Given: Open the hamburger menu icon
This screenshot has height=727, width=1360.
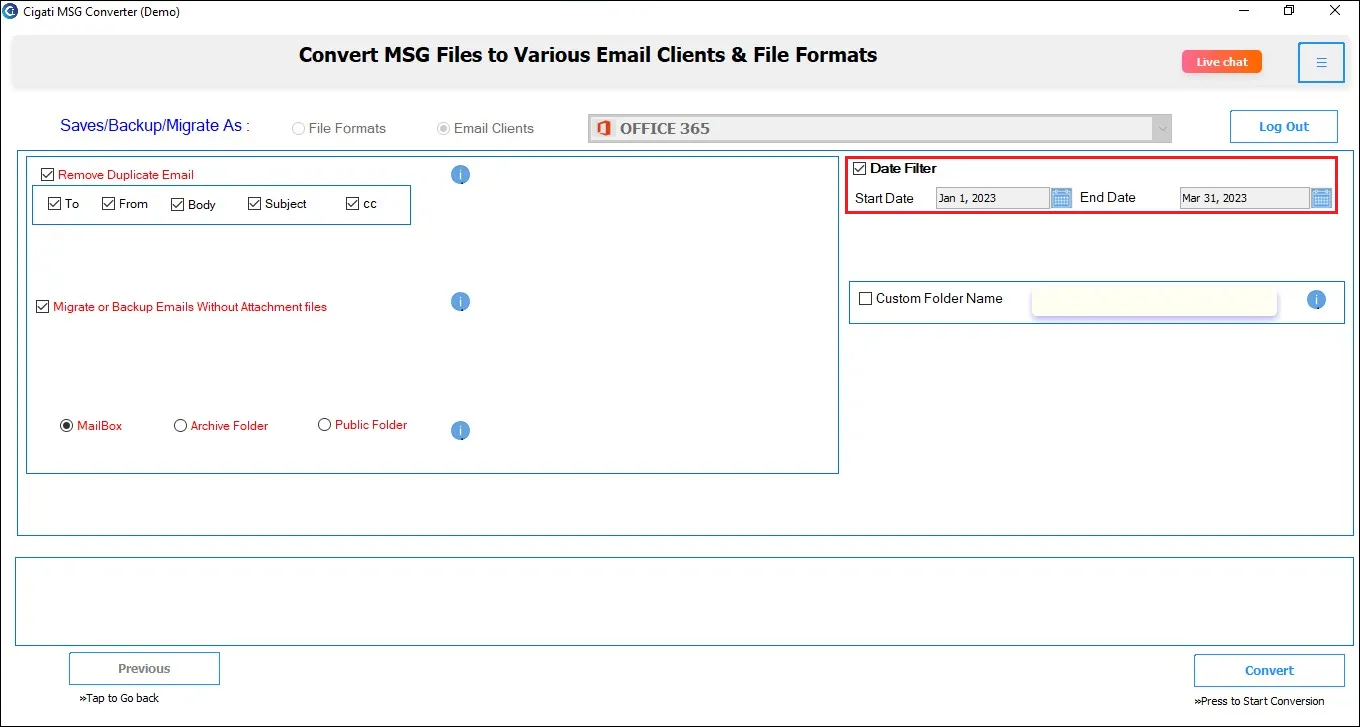Looking at the screenshot, I should pyautogui.click(x=1321, y=62).
